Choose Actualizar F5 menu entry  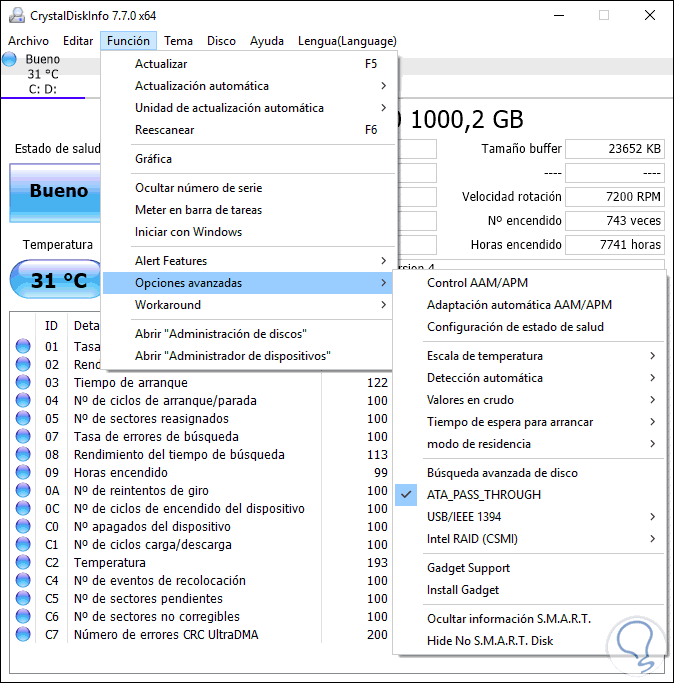coord(248,64)
